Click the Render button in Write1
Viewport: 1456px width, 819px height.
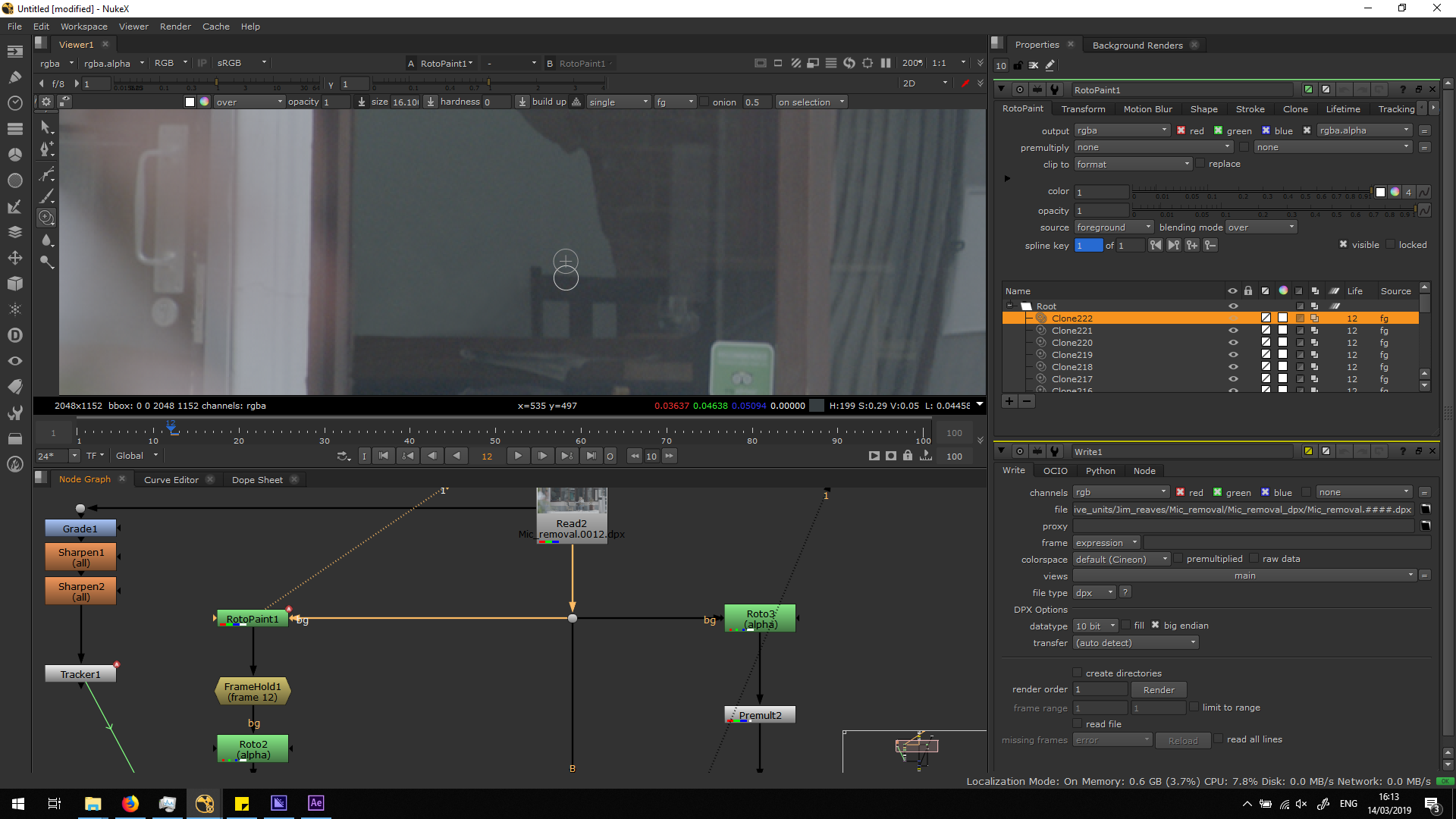(1158, 689)
